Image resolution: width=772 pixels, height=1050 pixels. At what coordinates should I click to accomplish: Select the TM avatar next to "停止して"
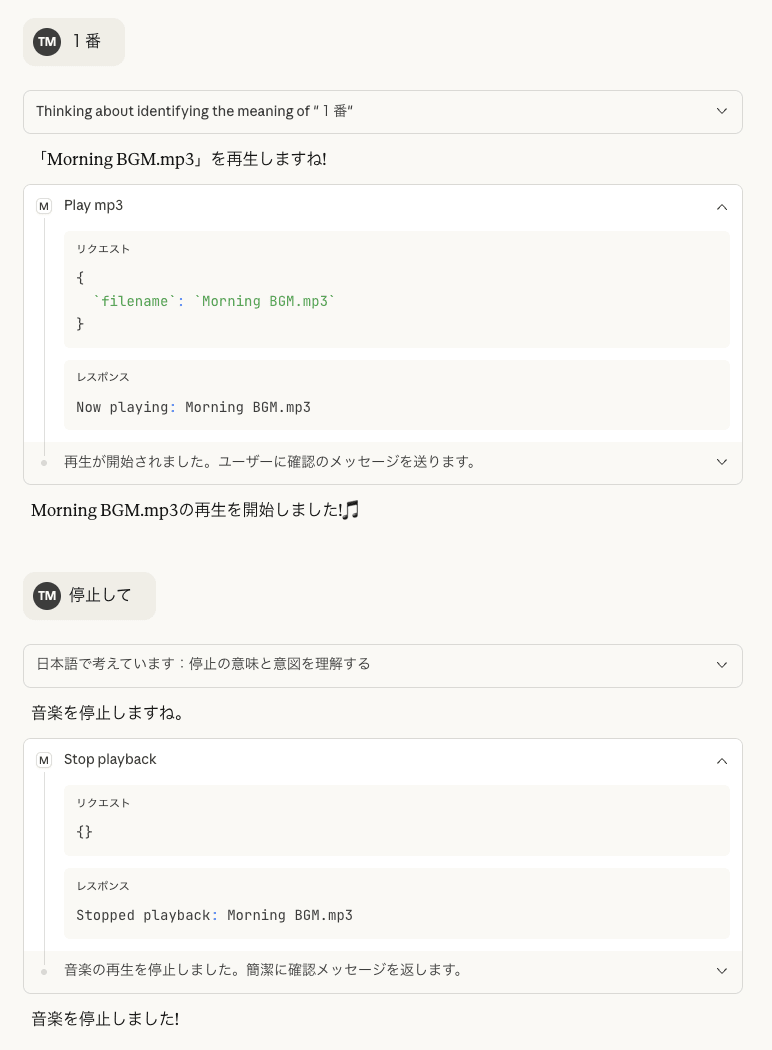(47, 595)
